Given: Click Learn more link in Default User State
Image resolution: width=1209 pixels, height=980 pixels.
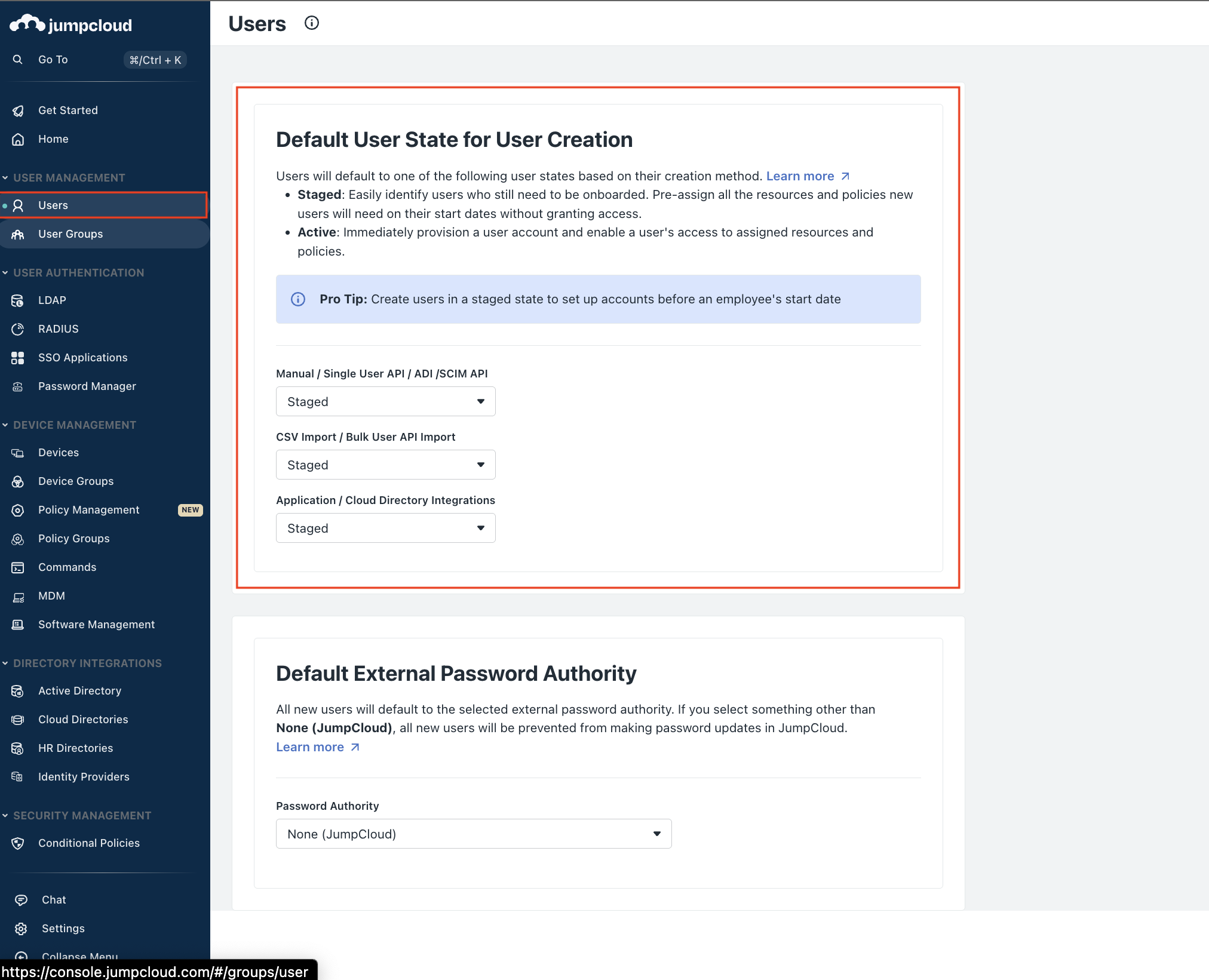Looking at the screenshot, I should (808, 176).
